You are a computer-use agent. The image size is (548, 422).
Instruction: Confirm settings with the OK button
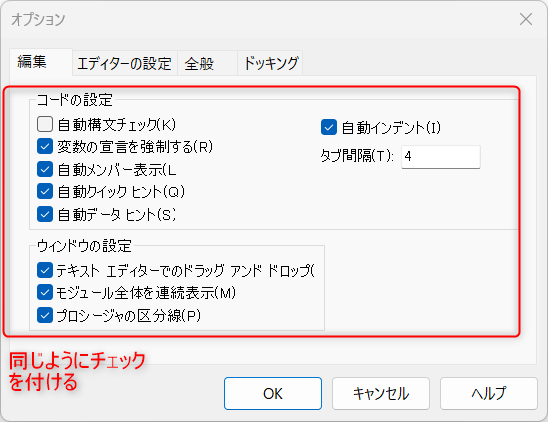tap(273, 393)
